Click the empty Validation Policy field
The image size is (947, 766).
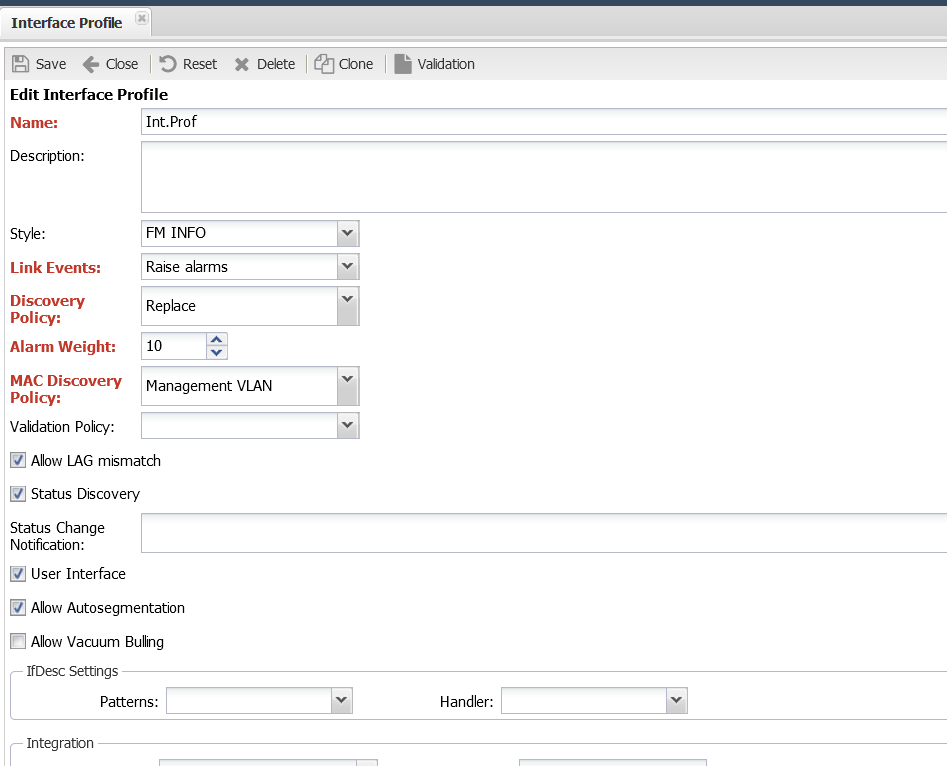tap(239, 425)
